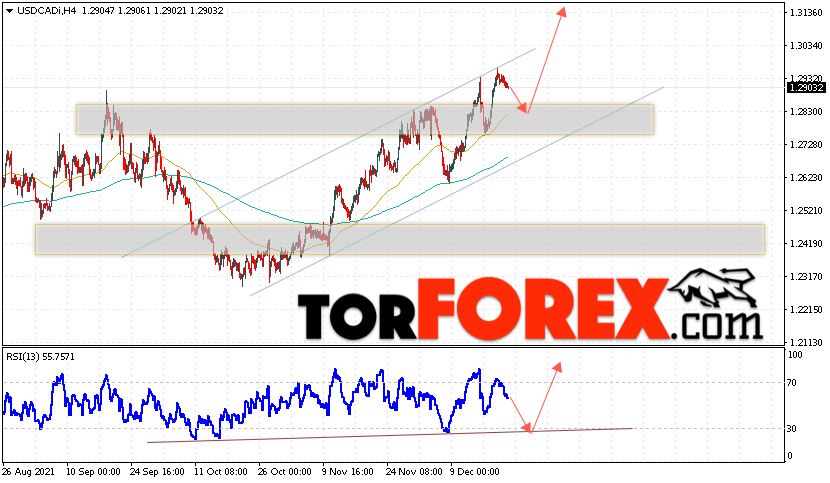Click the 26 Oct 00:00 time label
Viewport: 830px width, 483px height.
(285, 471)
